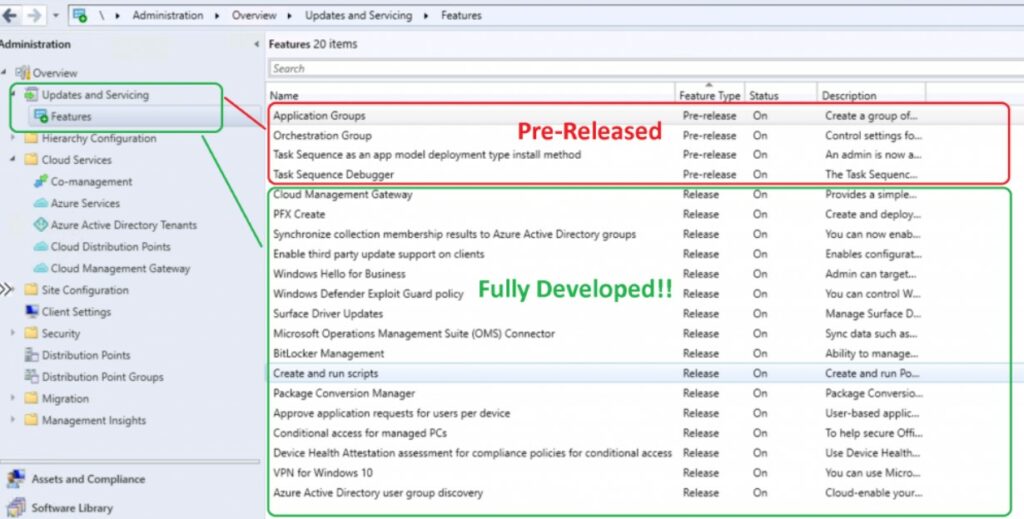1024x519 pixels.
Task: Click Features in the breadcrumb path
Action: click(461, 15)
